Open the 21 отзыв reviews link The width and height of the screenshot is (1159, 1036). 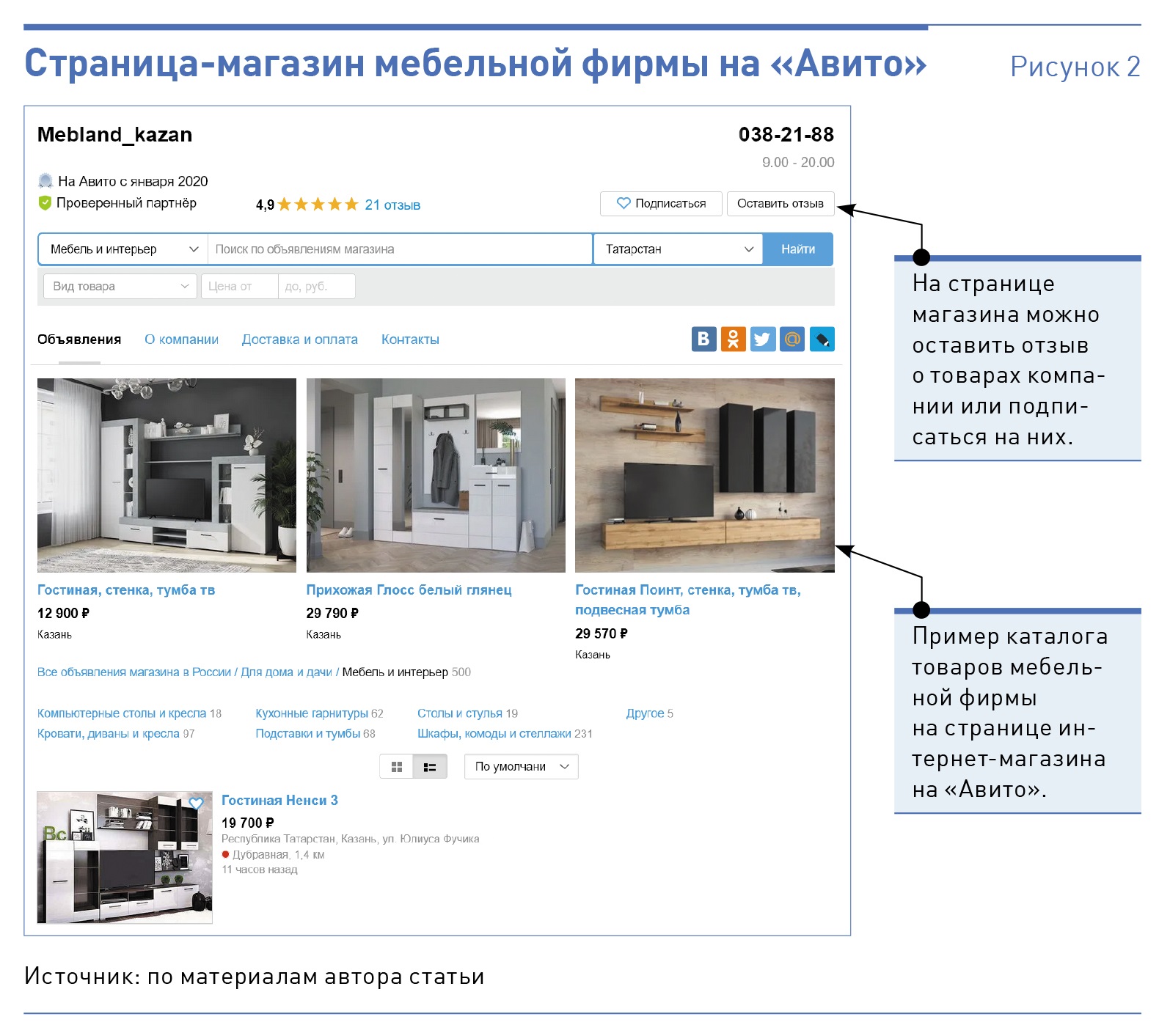[392, 205]
